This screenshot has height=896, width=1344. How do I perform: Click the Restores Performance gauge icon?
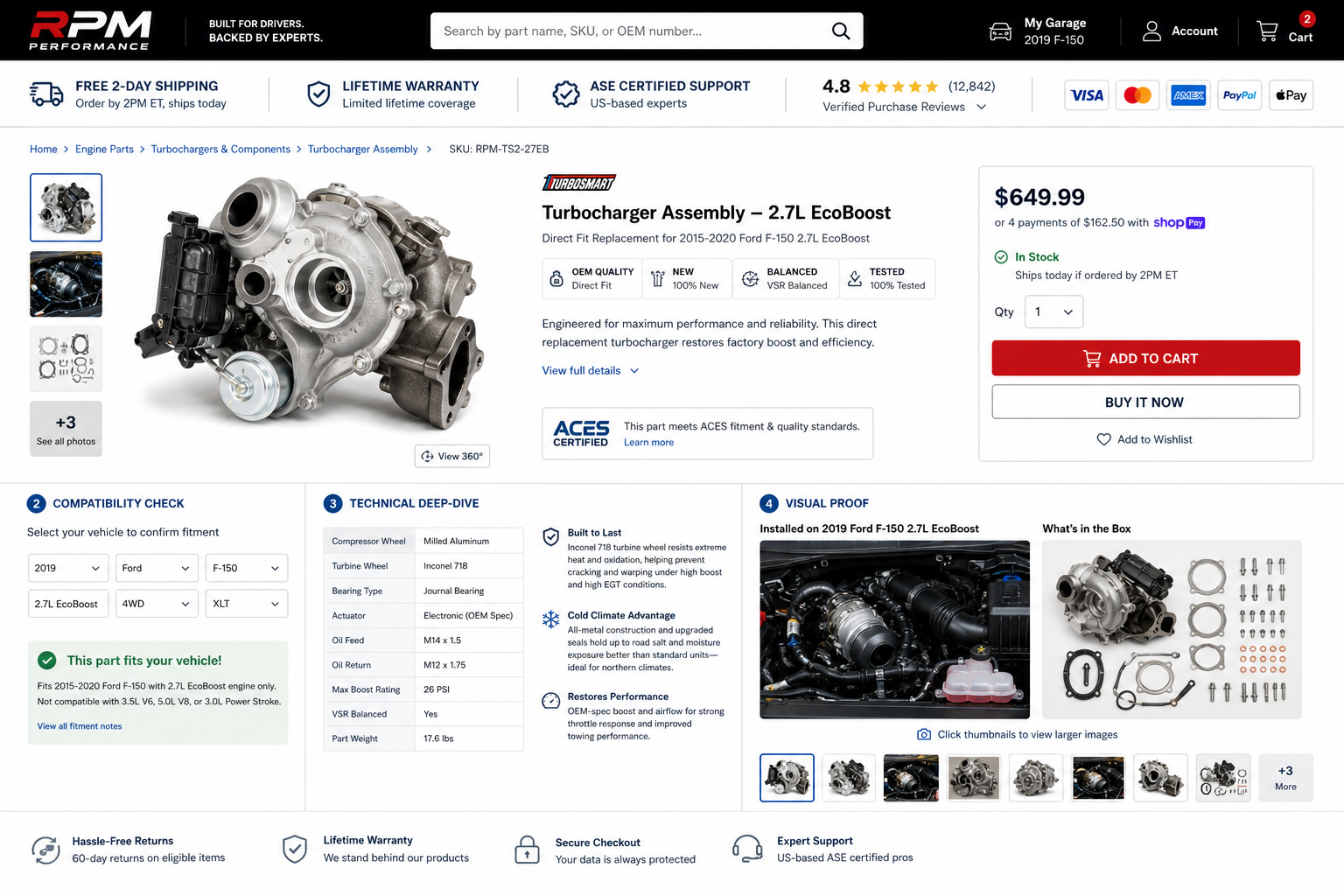pos(550,701)
